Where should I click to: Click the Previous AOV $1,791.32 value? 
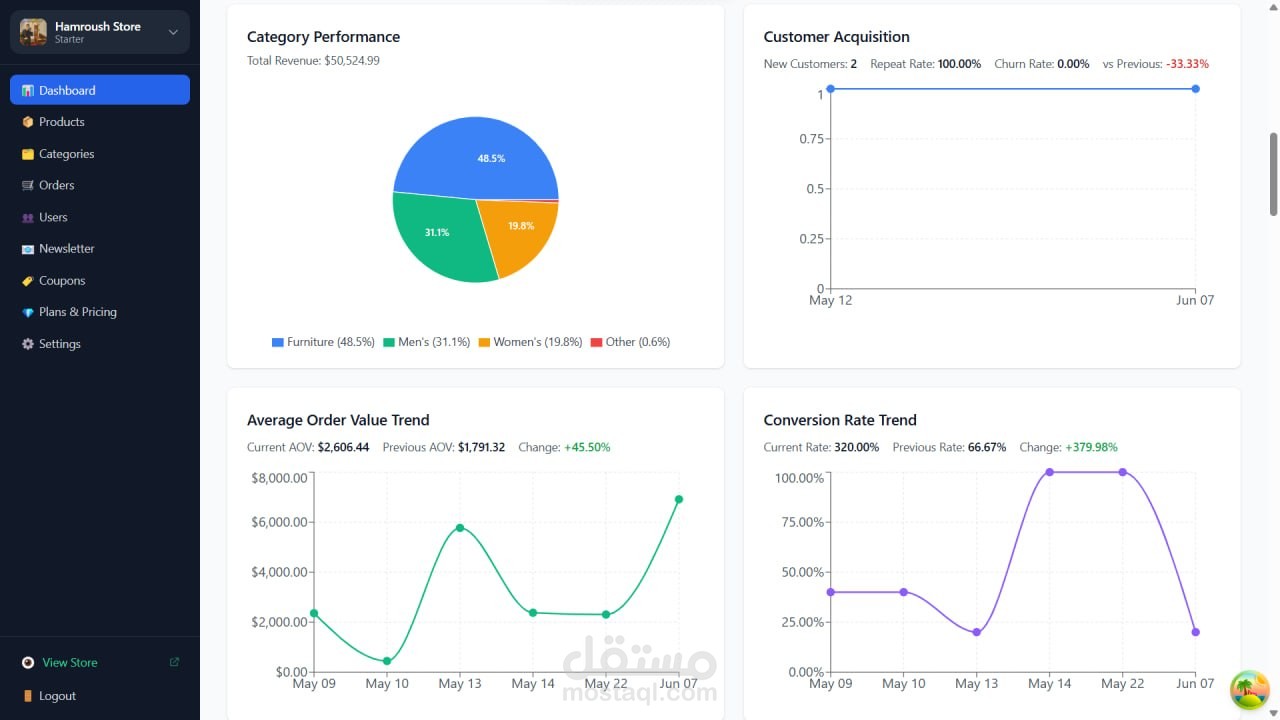481,448
